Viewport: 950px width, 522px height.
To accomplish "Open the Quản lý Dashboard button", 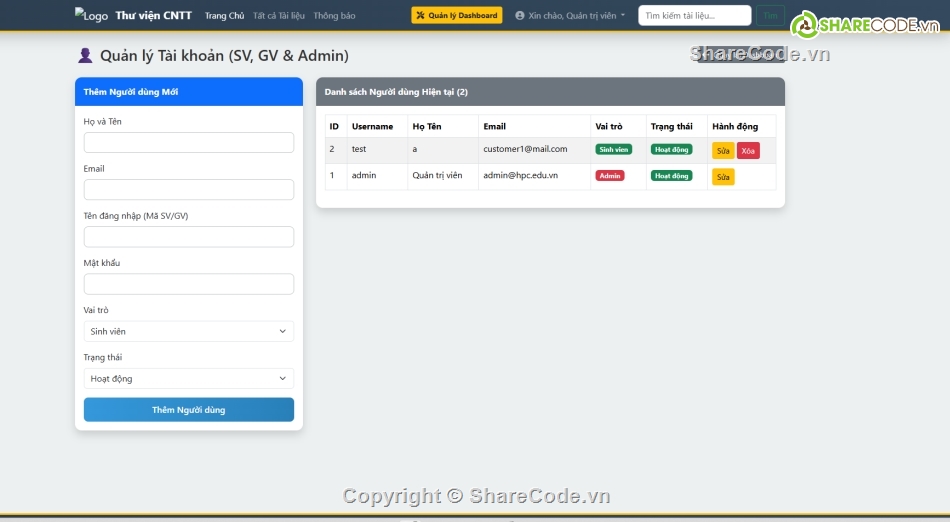I will point(457,16).
